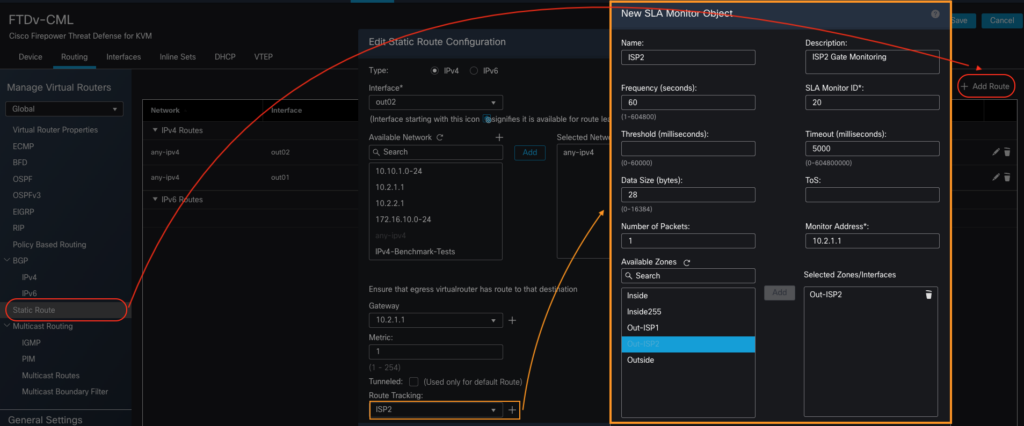Select 10.2.2.1 in Available Network list

tap(436, 203)
